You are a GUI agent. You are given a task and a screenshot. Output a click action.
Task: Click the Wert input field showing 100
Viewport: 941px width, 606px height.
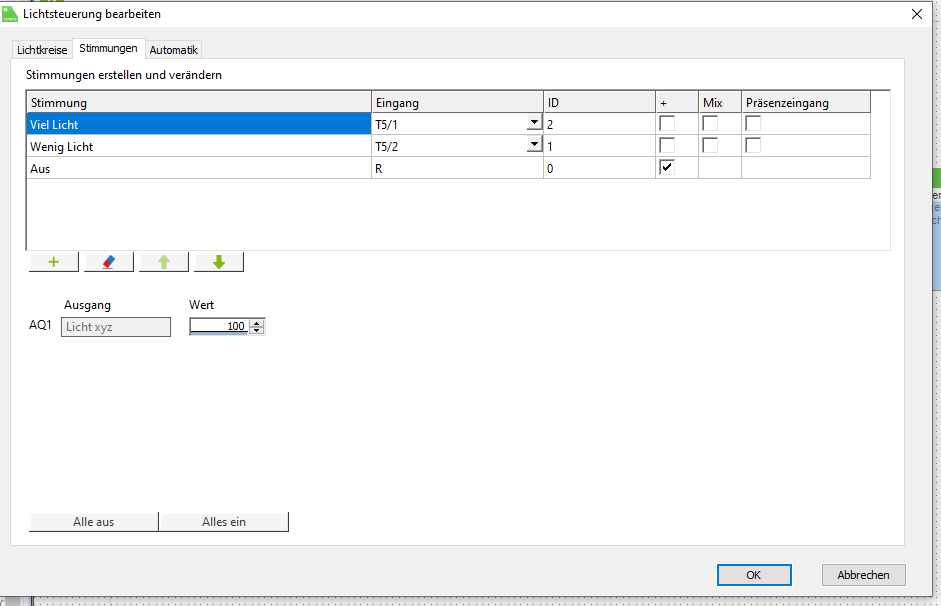[219, 327]
